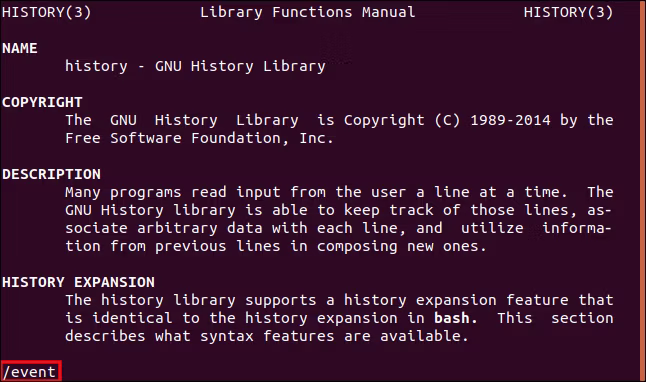The width and height of the screenshot is (646, 382).
Task: Click HISTORY(3) in the right header
Action: click(x=569, y=12)
